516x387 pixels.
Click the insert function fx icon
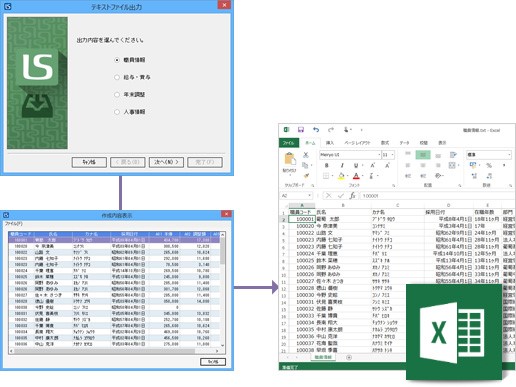pos(352,196)
